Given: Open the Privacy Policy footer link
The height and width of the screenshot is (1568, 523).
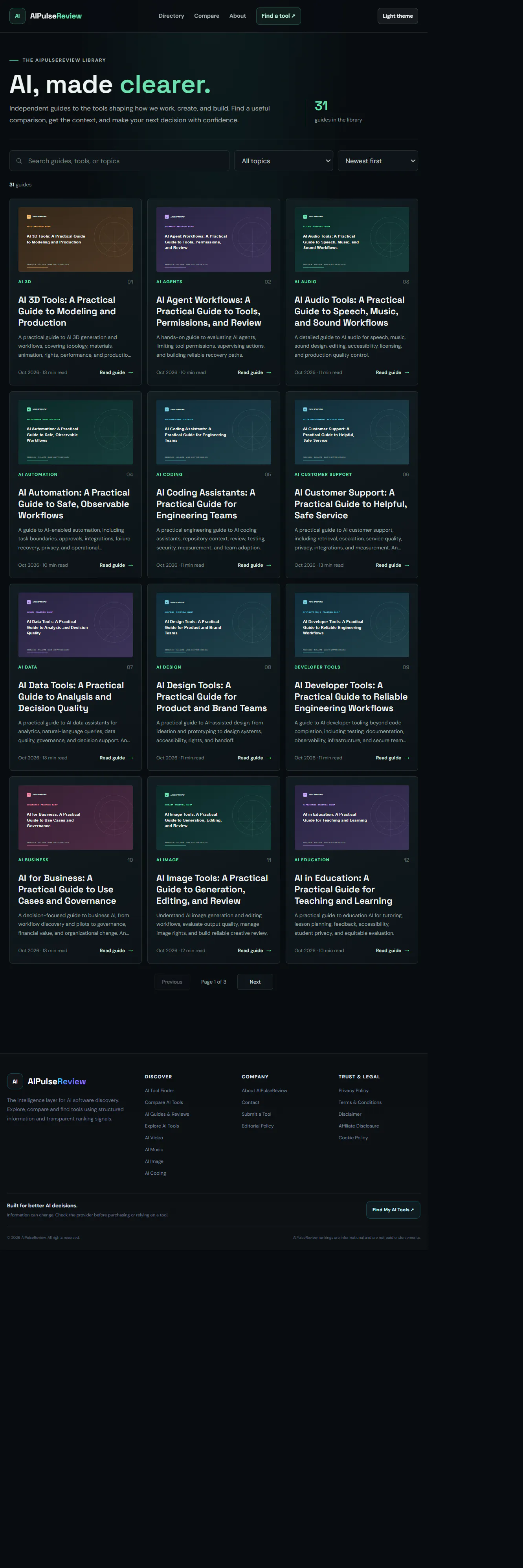Looking at the screenshot, I should [353, 1091].
